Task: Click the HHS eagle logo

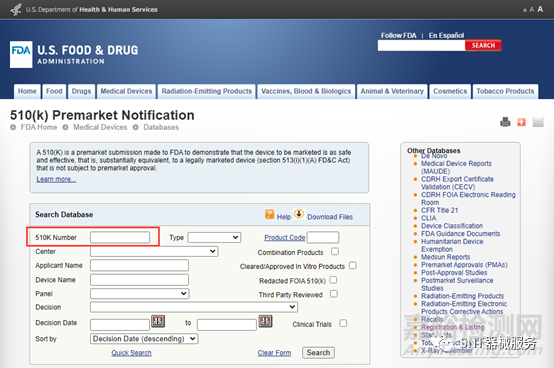Action: click(16, 10)
